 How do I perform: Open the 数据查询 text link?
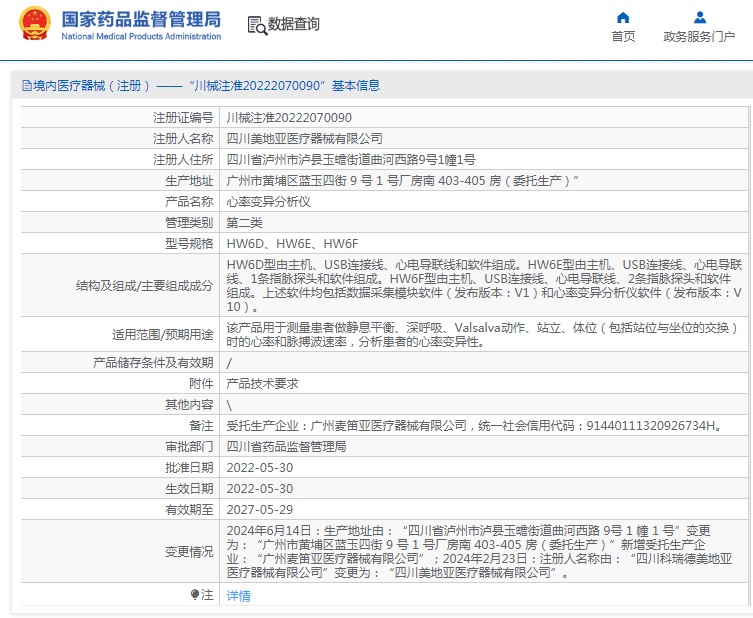click(x=294, y=24)
